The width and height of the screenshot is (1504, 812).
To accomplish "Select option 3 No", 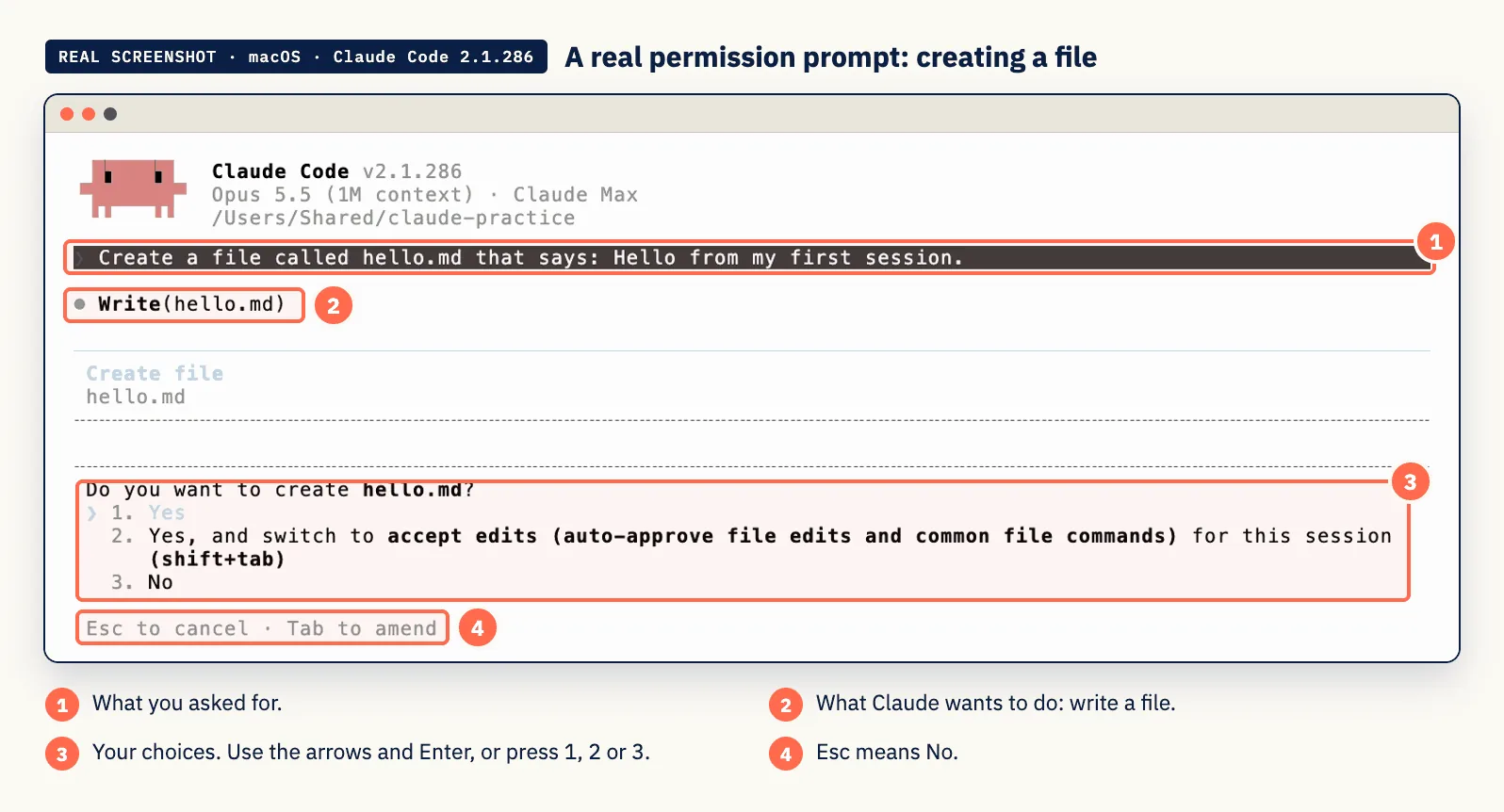I will [x=142, y=582].
